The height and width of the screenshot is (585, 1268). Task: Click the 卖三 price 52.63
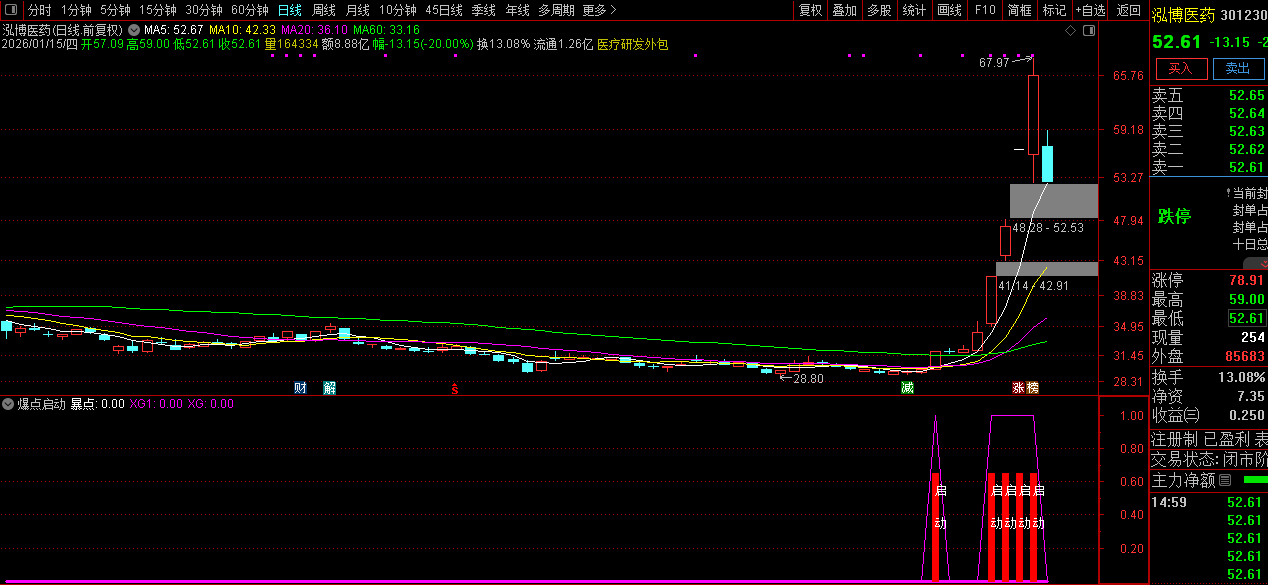click(x=1246, y=131)
